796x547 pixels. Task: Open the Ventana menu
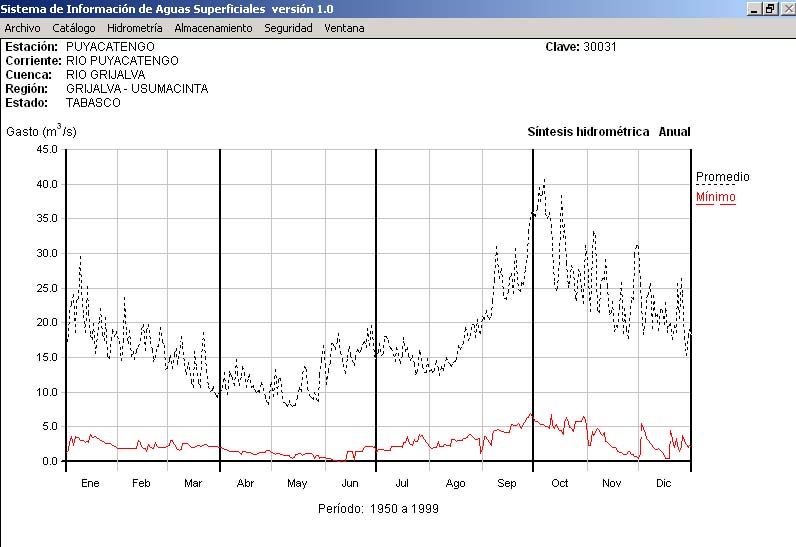[x=344, y=28]
